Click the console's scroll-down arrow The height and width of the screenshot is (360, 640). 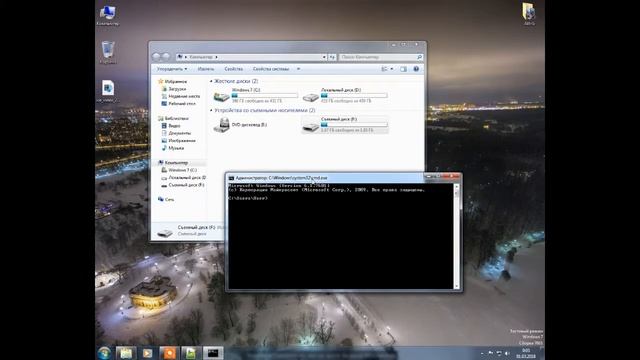[x=456, y=287]
